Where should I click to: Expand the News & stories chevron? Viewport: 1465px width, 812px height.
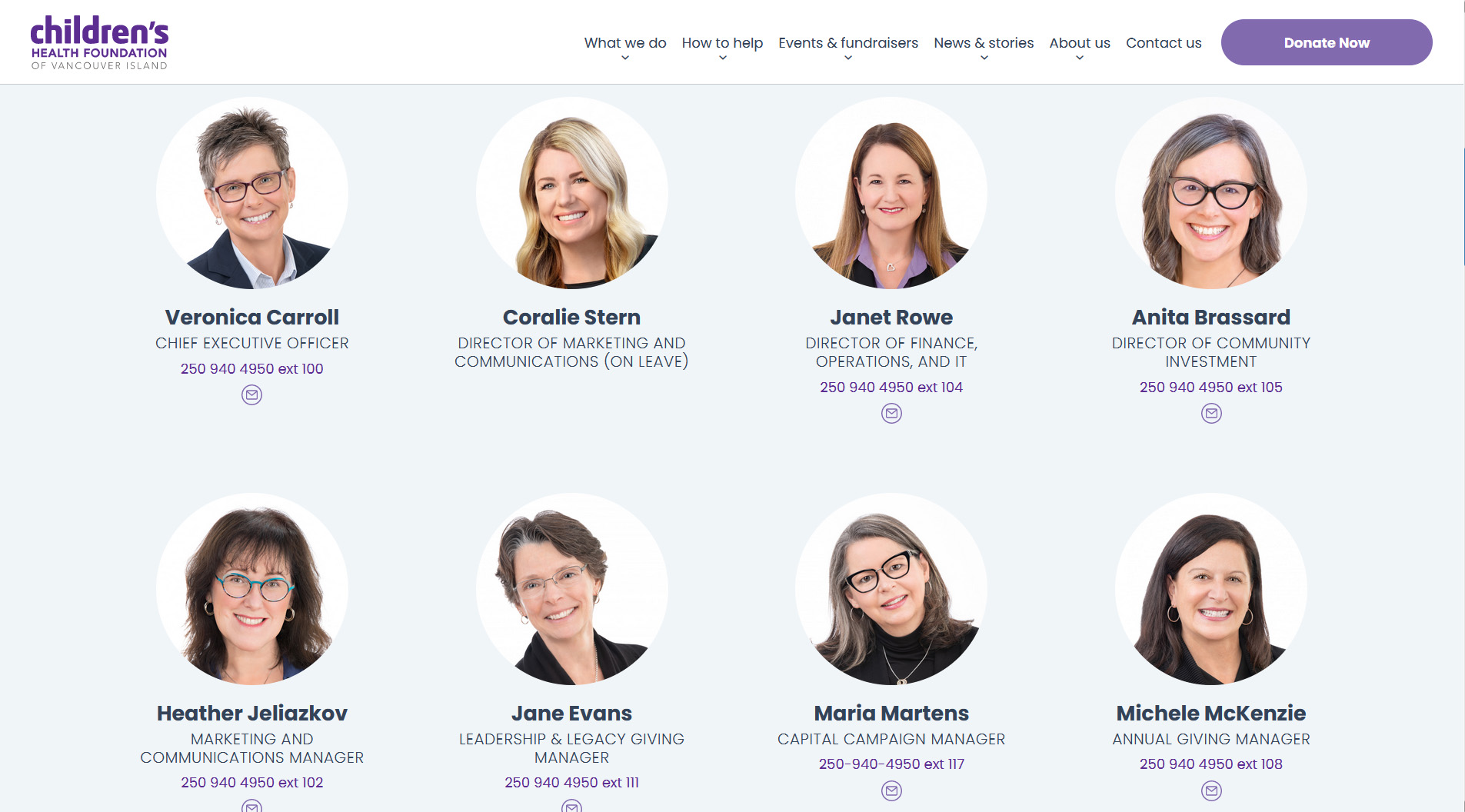(984, 58)
